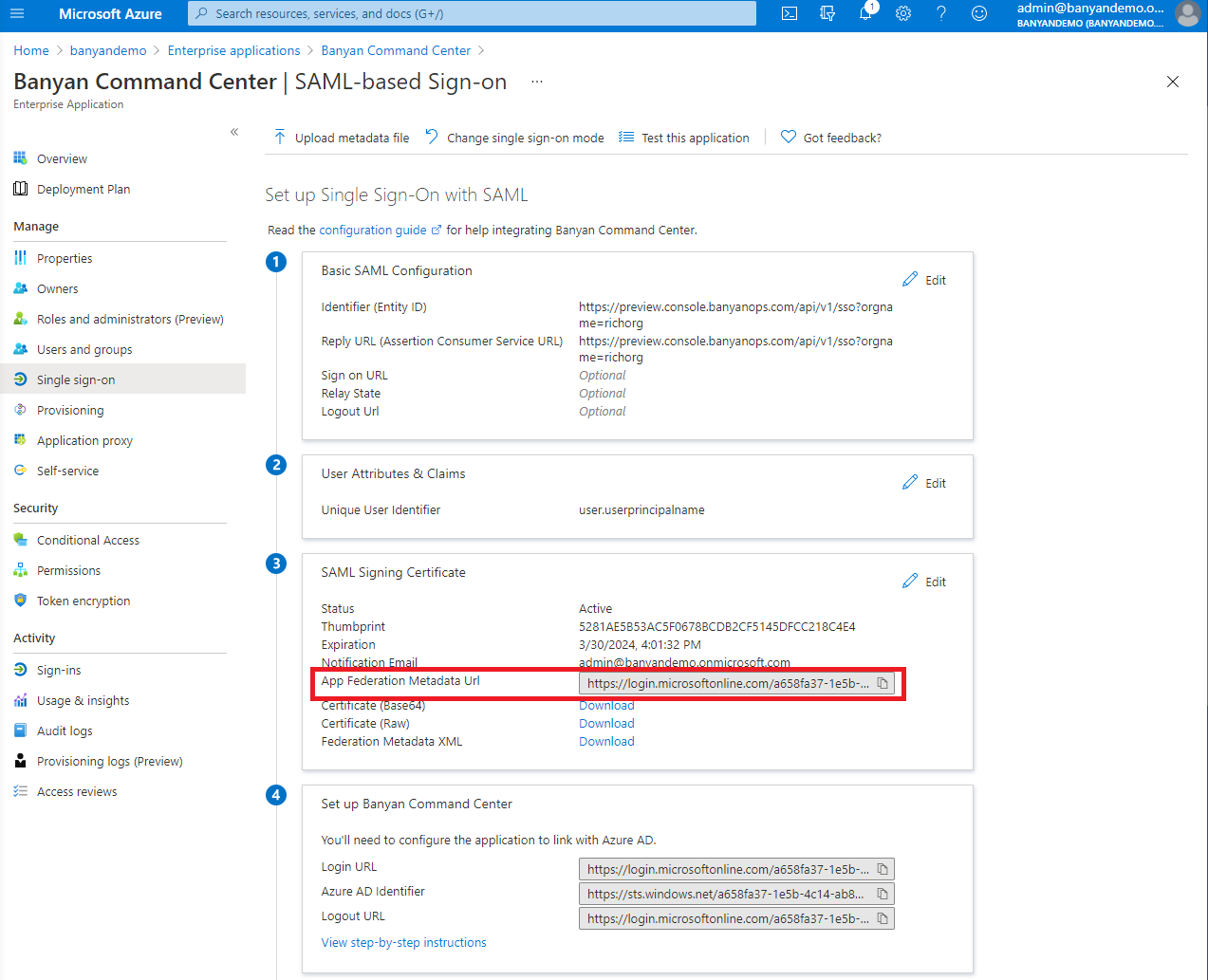
Task: Copy the Logout URL value
Action: coord(883,918)
